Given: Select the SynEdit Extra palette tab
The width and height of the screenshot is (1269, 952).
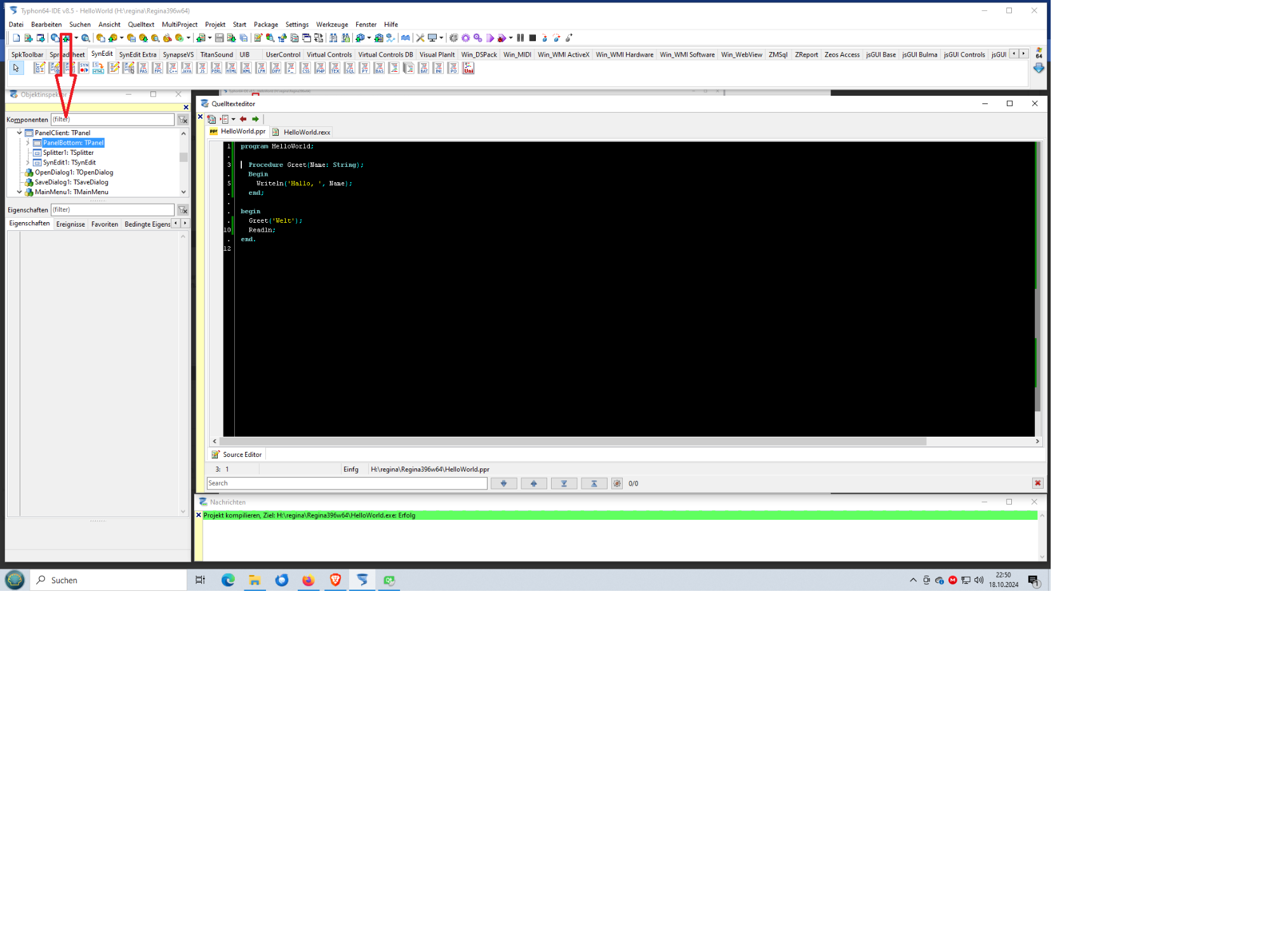Looking at the screenshot, I should click(137, 55).
